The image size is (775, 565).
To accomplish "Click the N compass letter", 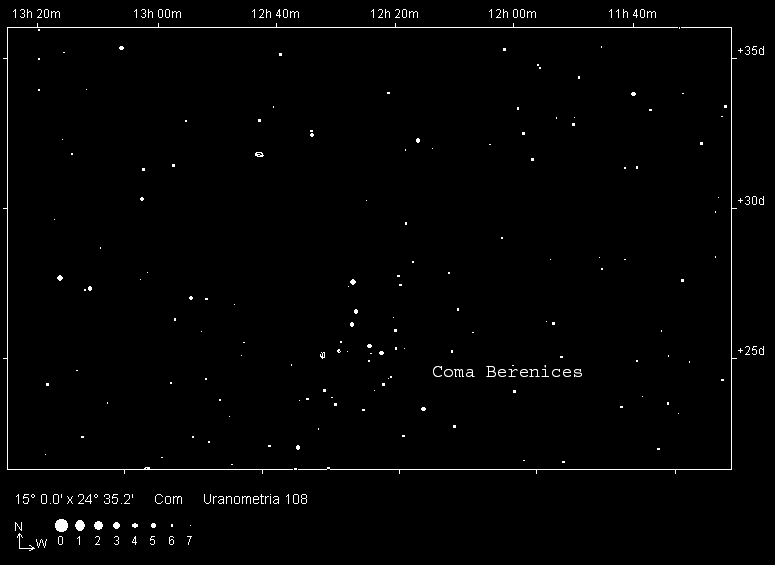I will point(18,527).
